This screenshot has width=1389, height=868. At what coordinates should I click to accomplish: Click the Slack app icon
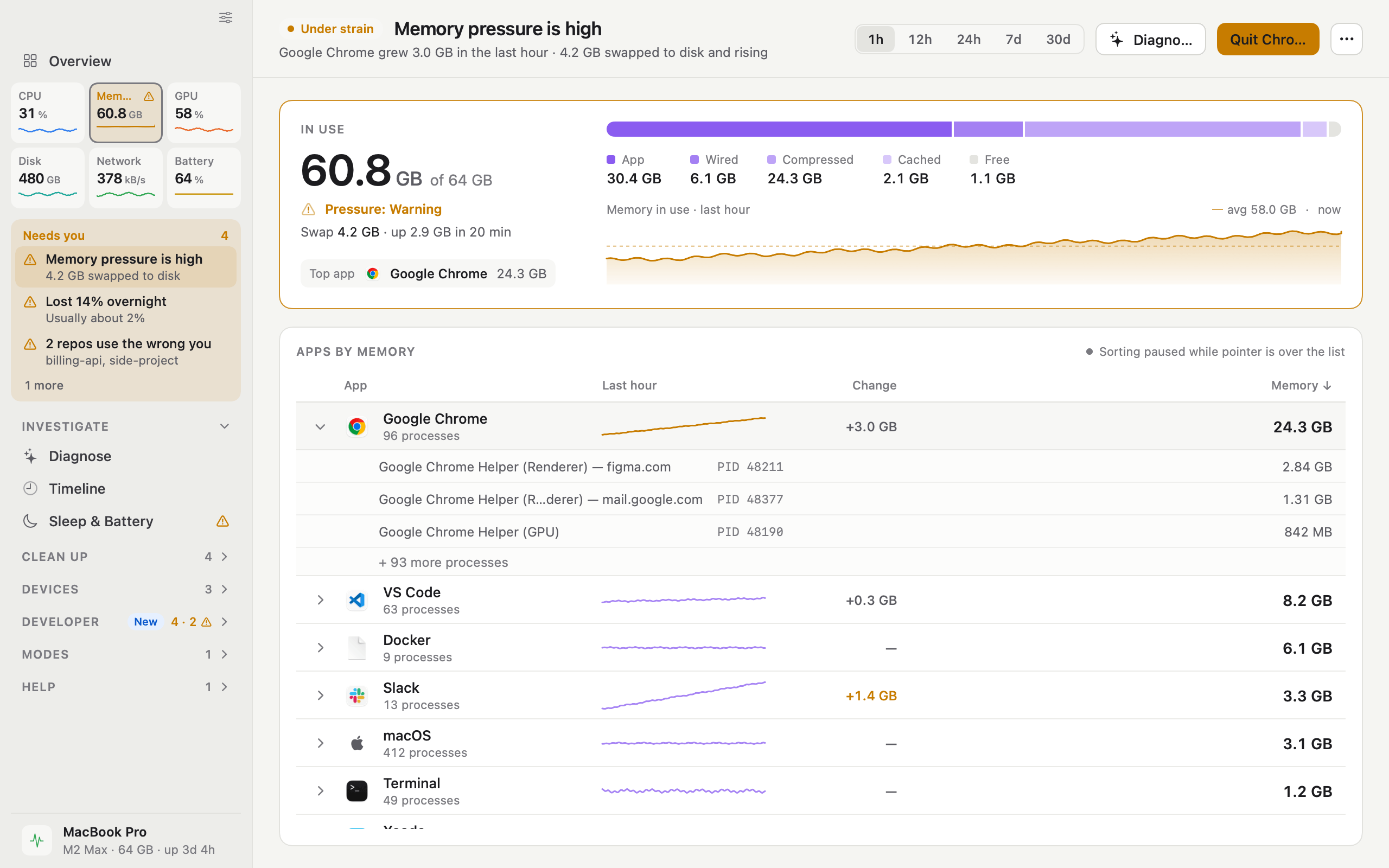(x=356, y=695)
